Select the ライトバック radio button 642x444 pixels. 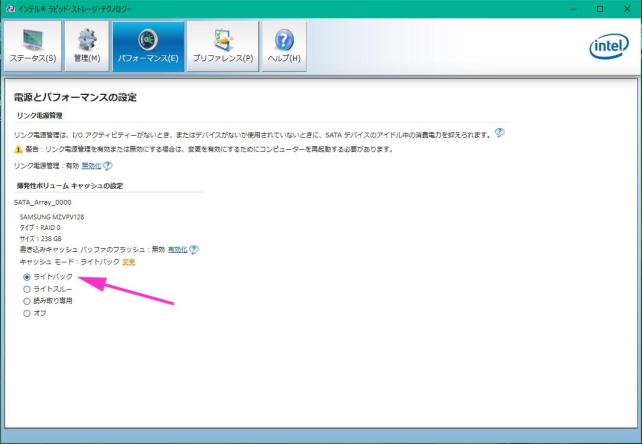pyautogui.click(x=27, y=277)
